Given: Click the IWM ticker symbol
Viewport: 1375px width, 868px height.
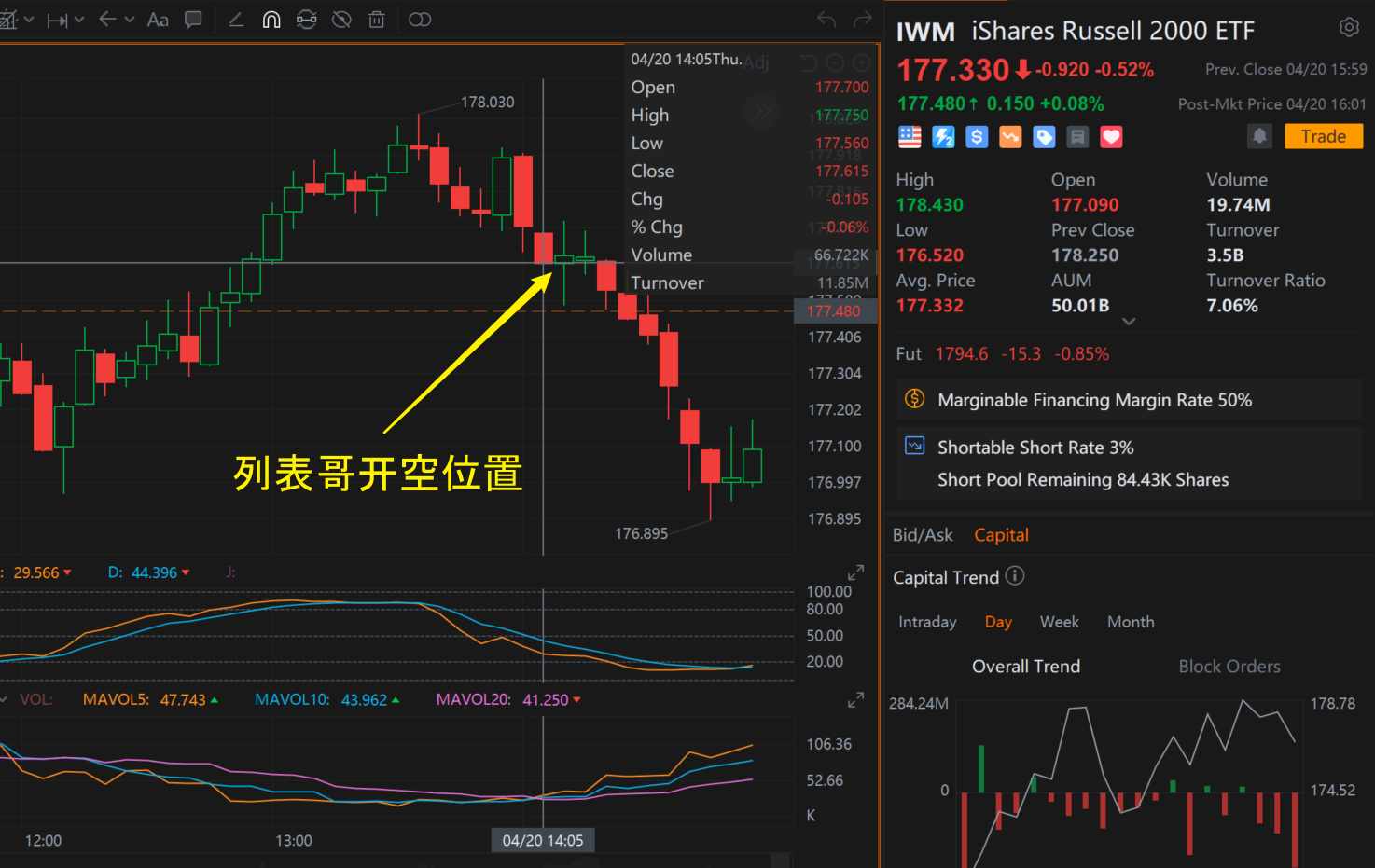Looking at the screenshot, I should tap(925, 32).
